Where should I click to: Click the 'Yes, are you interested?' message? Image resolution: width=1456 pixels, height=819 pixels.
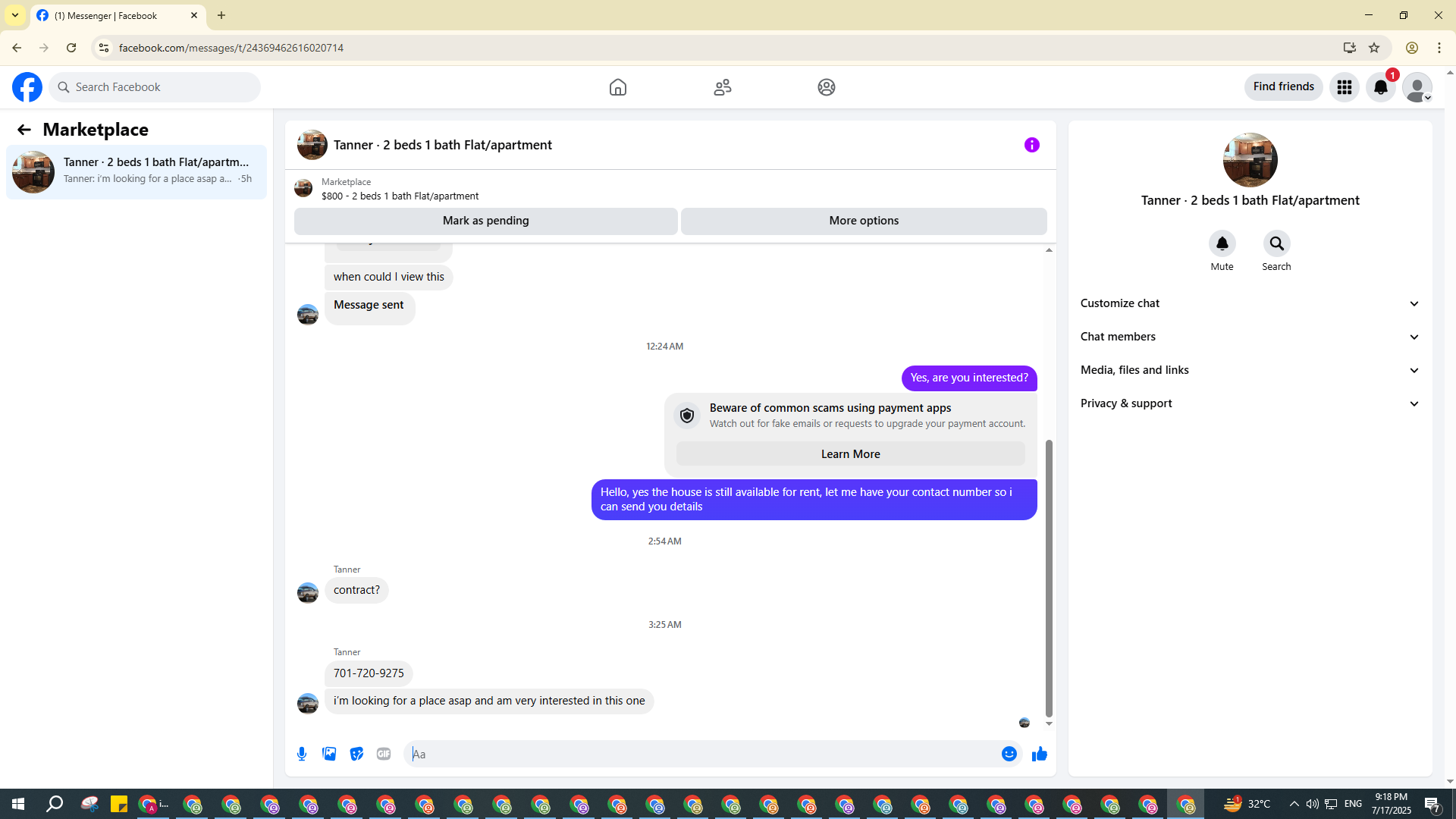tap(969, 378)
